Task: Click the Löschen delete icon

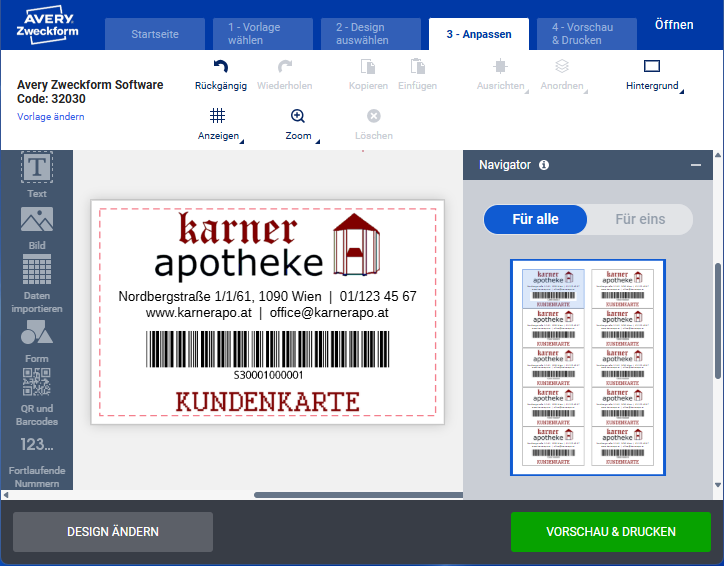Action: pos(374,116)
